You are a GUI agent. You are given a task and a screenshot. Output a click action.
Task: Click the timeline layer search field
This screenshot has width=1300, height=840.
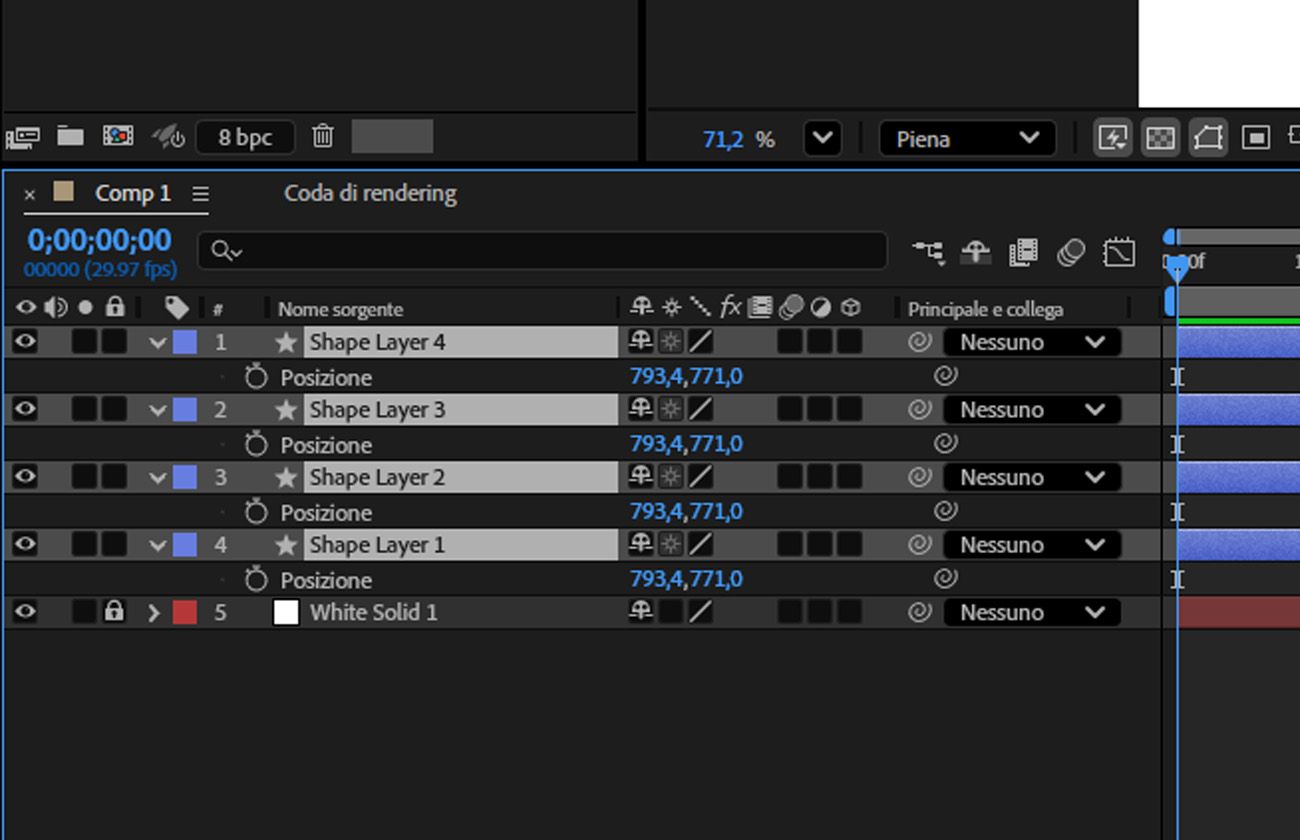coord(542,251)
